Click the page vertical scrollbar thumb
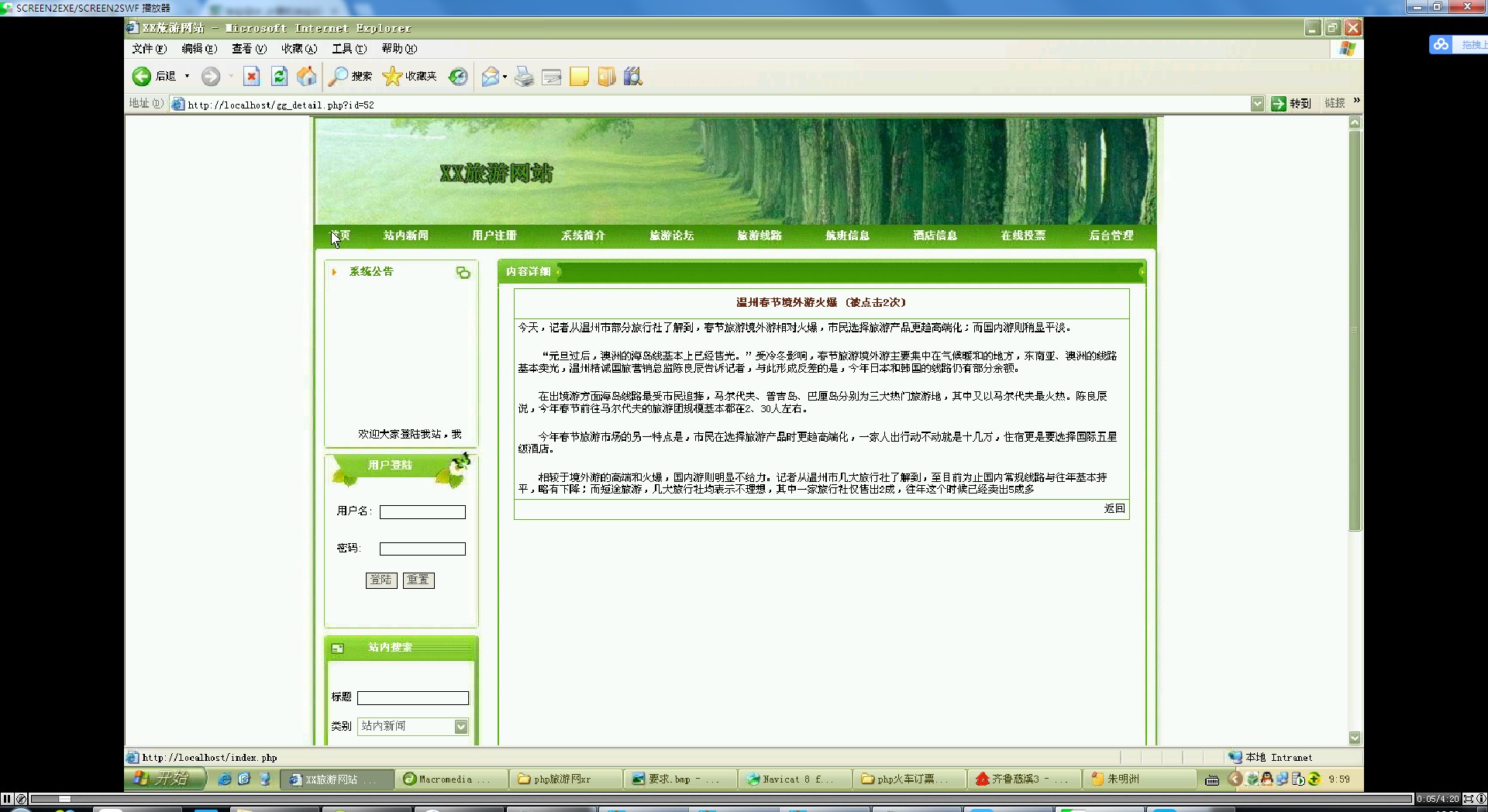 tap(1355, 331)
